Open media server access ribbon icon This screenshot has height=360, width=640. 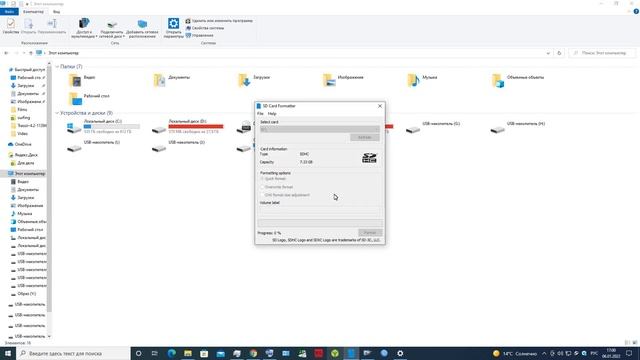[84, 28]
